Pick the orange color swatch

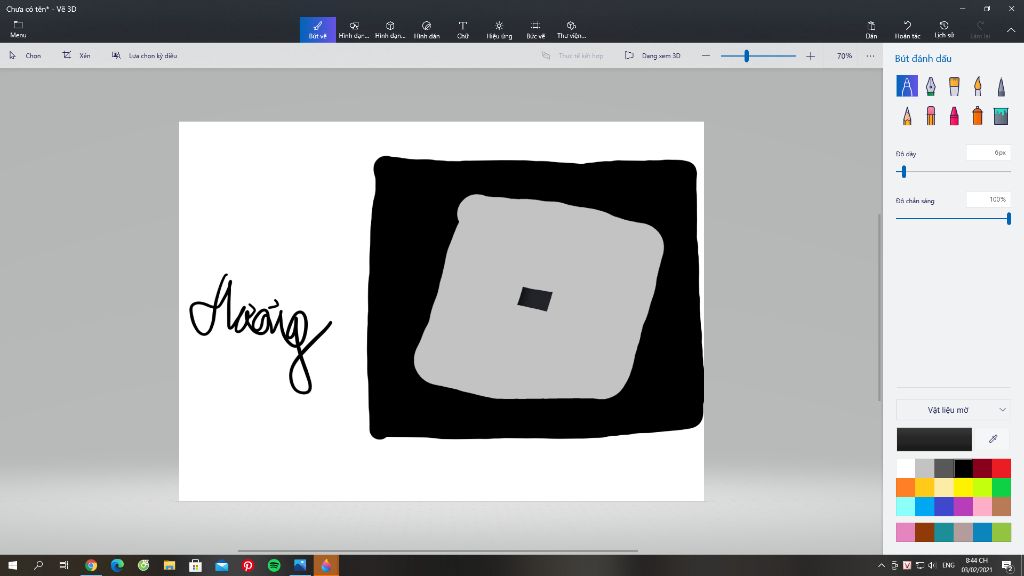pos(905,487)
